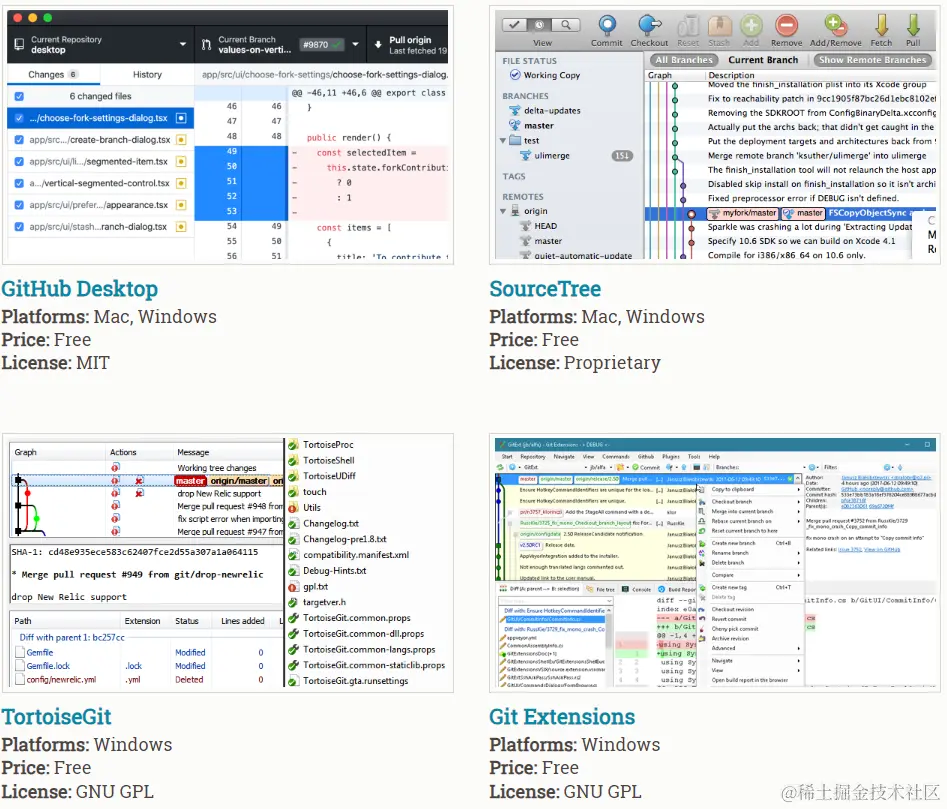Select the ulimerge branch in SourceTree
Screen dimensions: 947x809
click(x=551, y=156)
